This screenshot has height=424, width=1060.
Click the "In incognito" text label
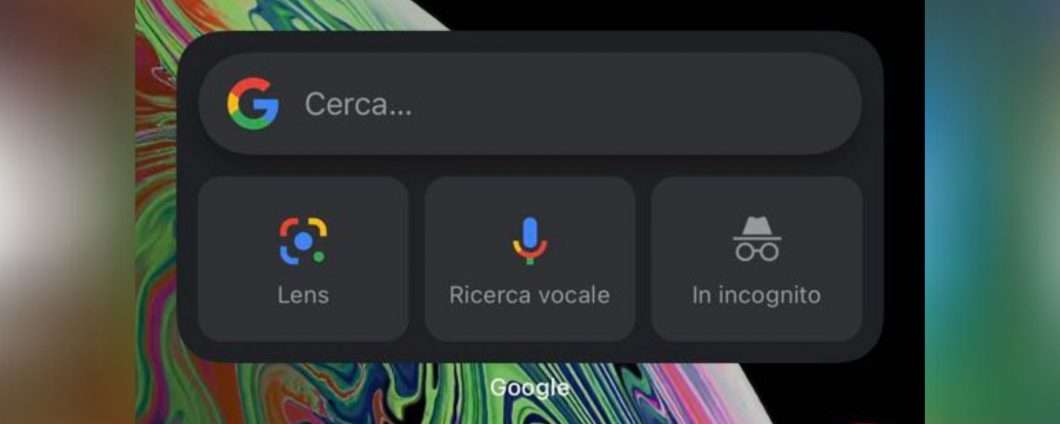click(x=756, y=295)
